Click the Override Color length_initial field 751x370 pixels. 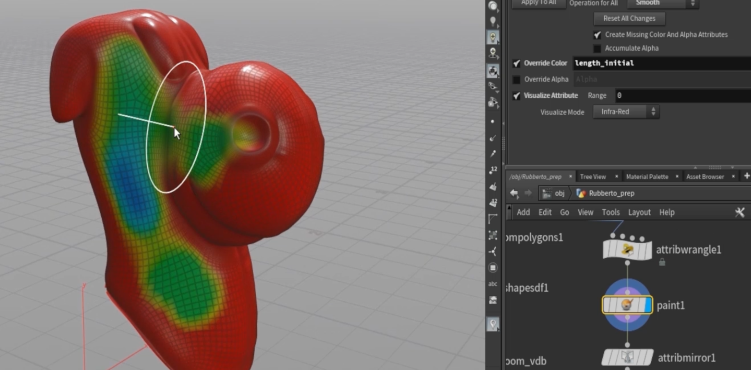coord(661,63)
